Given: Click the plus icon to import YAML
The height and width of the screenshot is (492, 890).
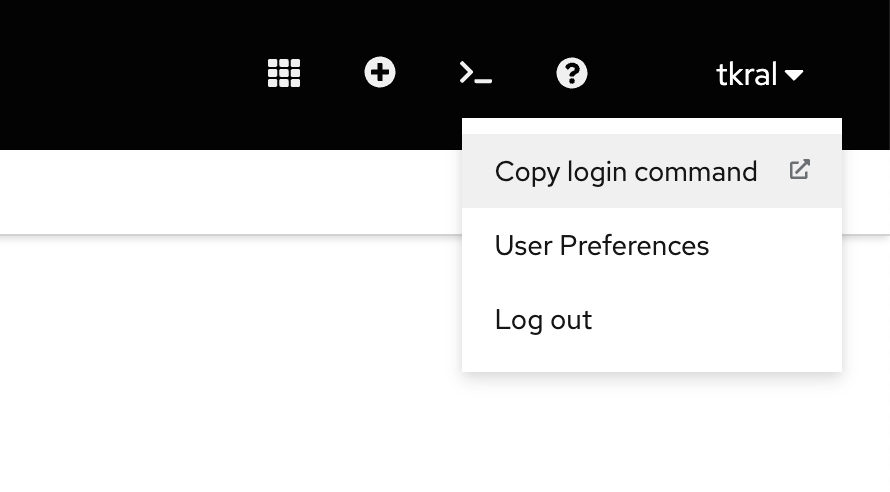Looking at the screenshot, I should [380, 73].
